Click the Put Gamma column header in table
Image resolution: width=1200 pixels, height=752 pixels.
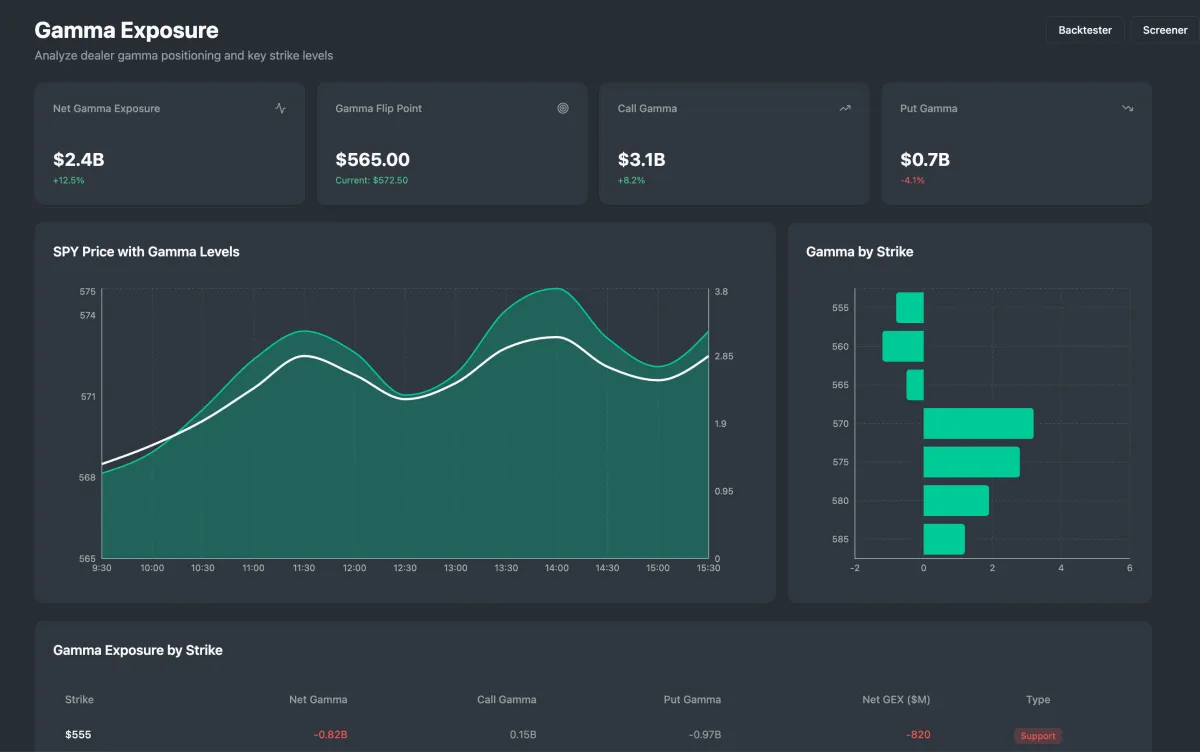pos(692,700)
